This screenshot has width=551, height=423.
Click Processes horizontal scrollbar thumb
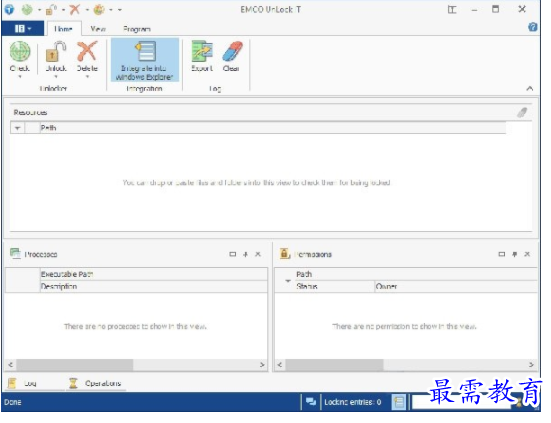pyautogui.click(x=74, y=365)
